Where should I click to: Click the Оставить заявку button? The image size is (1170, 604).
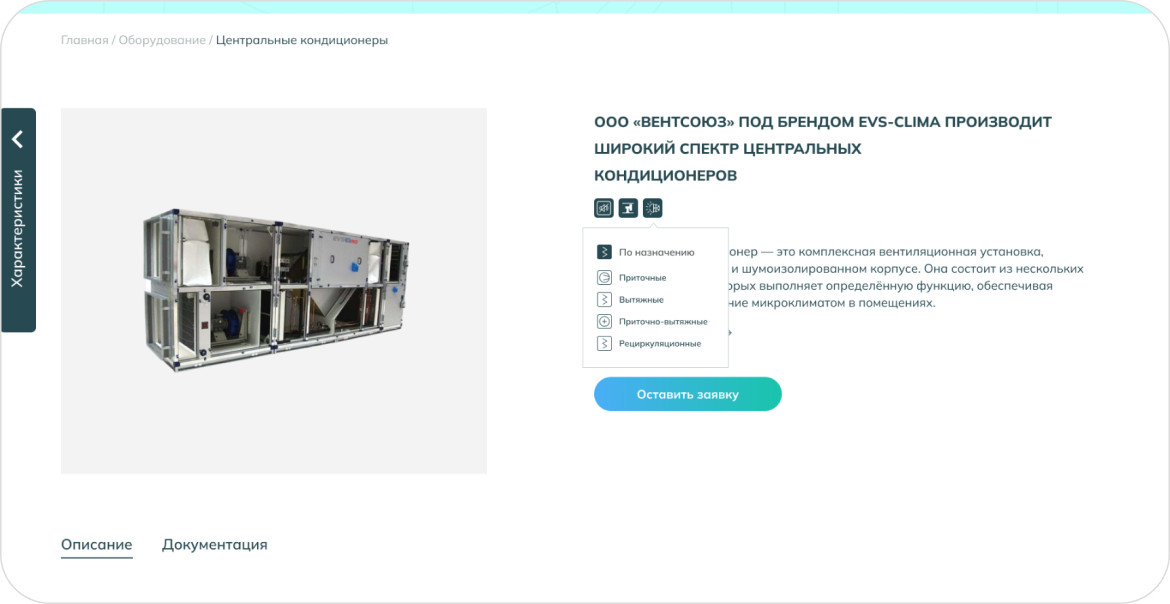click(x=688, y=394)
